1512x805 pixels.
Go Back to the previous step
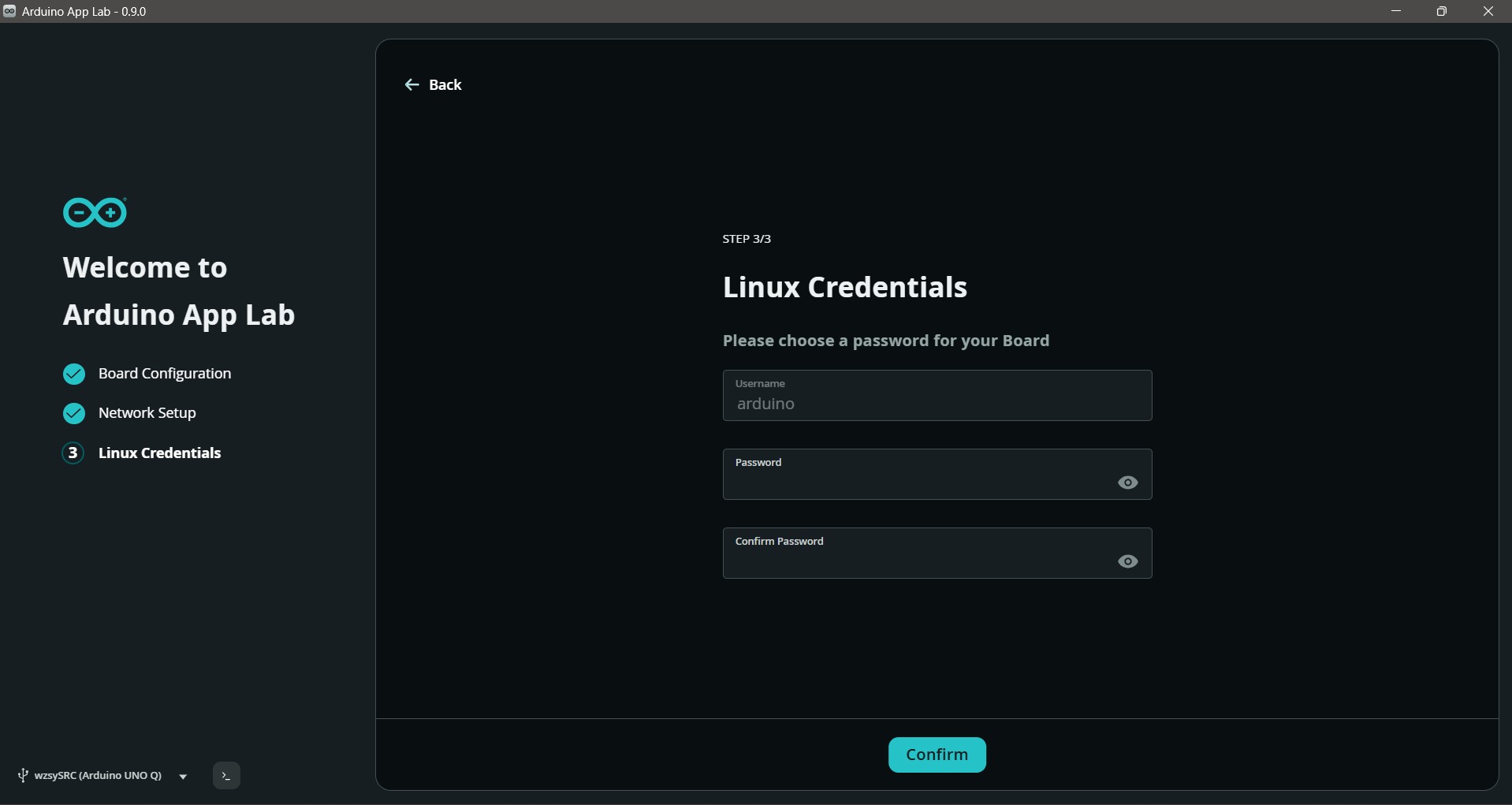point(434,85)
